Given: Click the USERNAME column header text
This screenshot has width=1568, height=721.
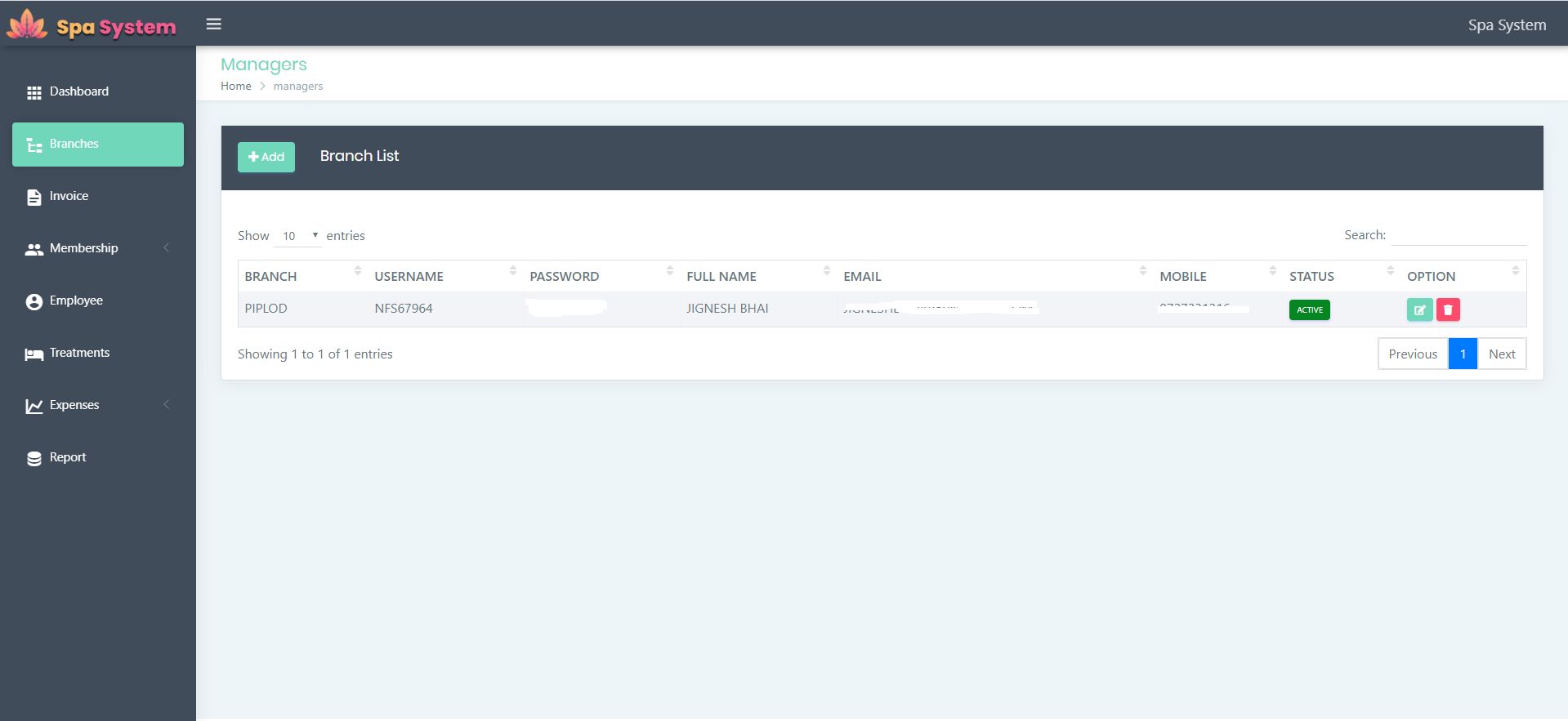Looking at the screenshot, I should [x=409, y=276].
